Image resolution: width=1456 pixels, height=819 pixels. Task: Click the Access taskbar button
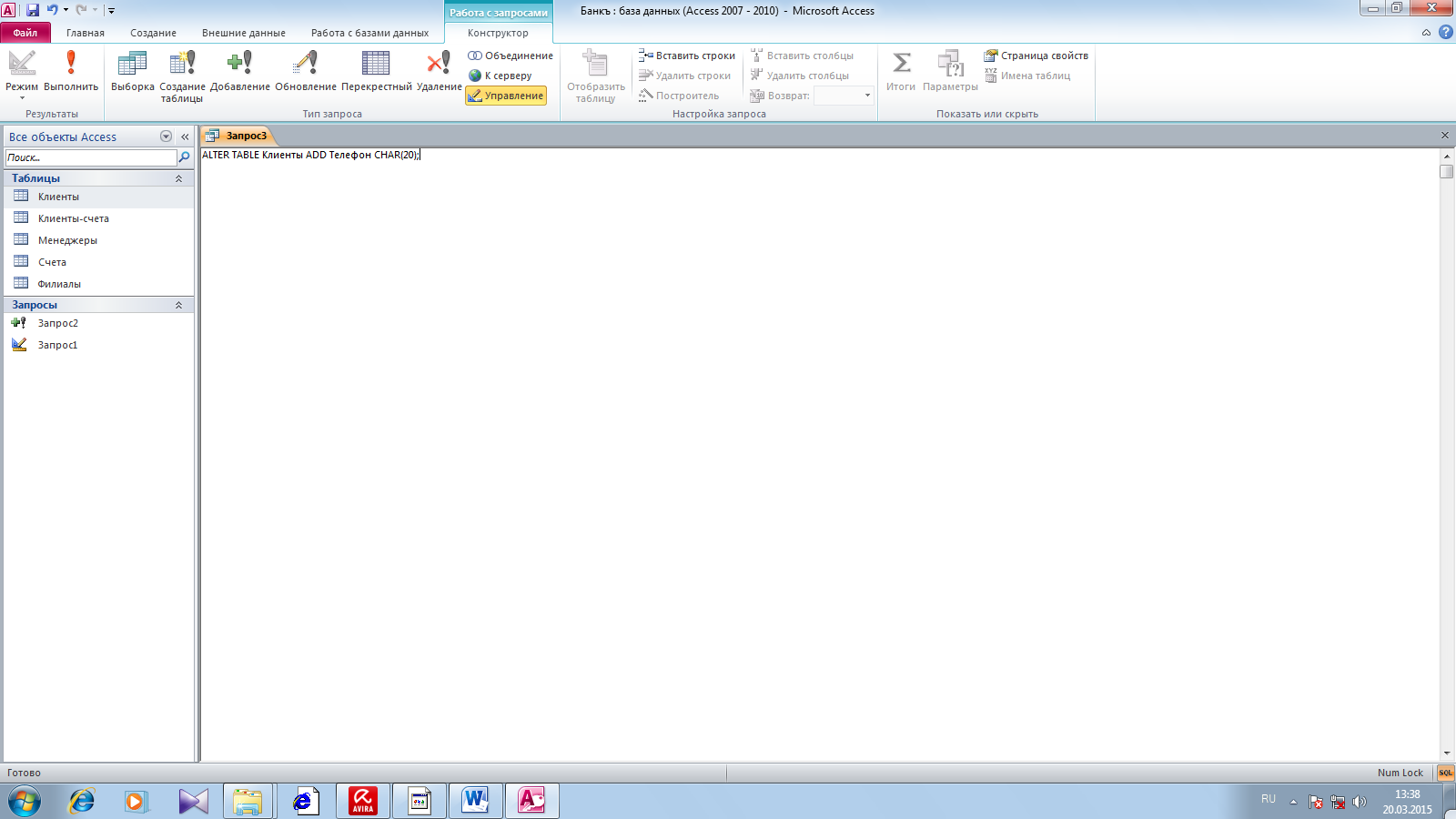[532, 801]
